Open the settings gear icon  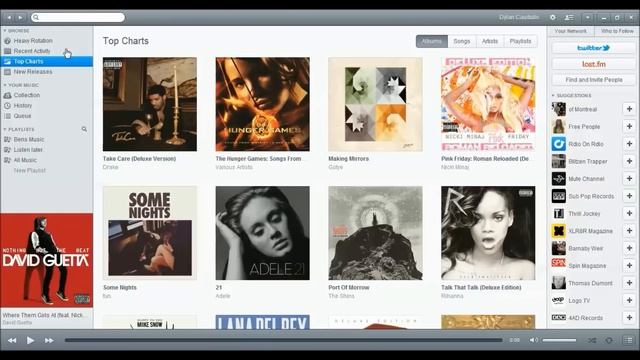[x=553, y=18]
